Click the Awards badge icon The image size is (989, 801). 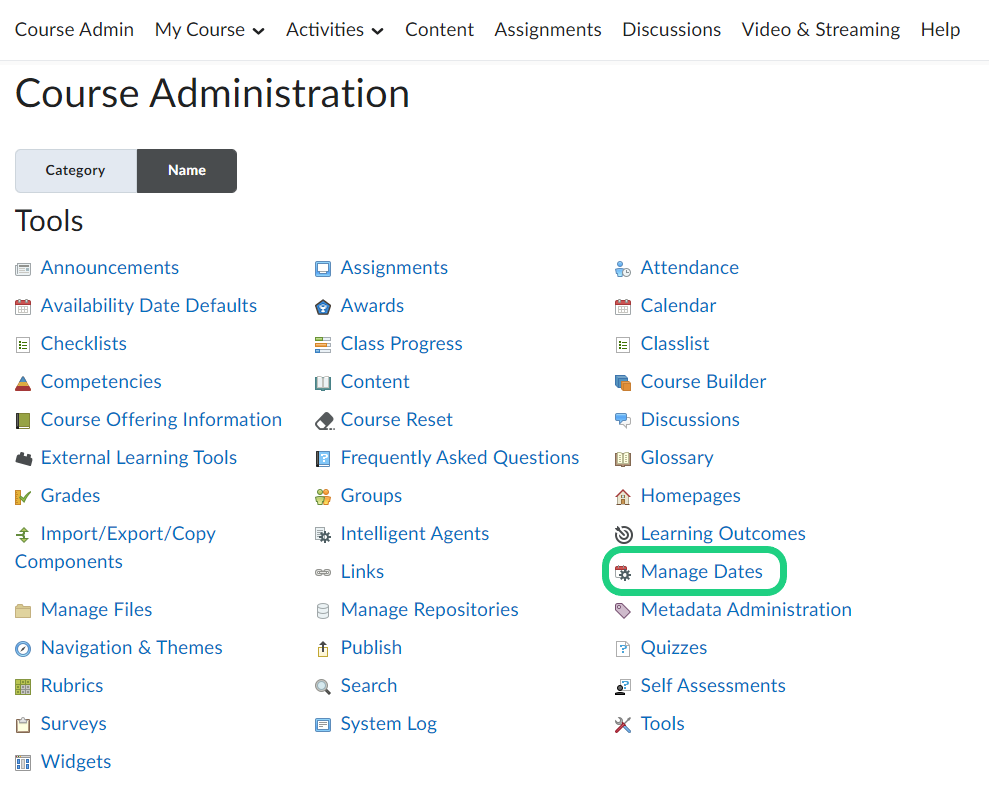[323, 307]
